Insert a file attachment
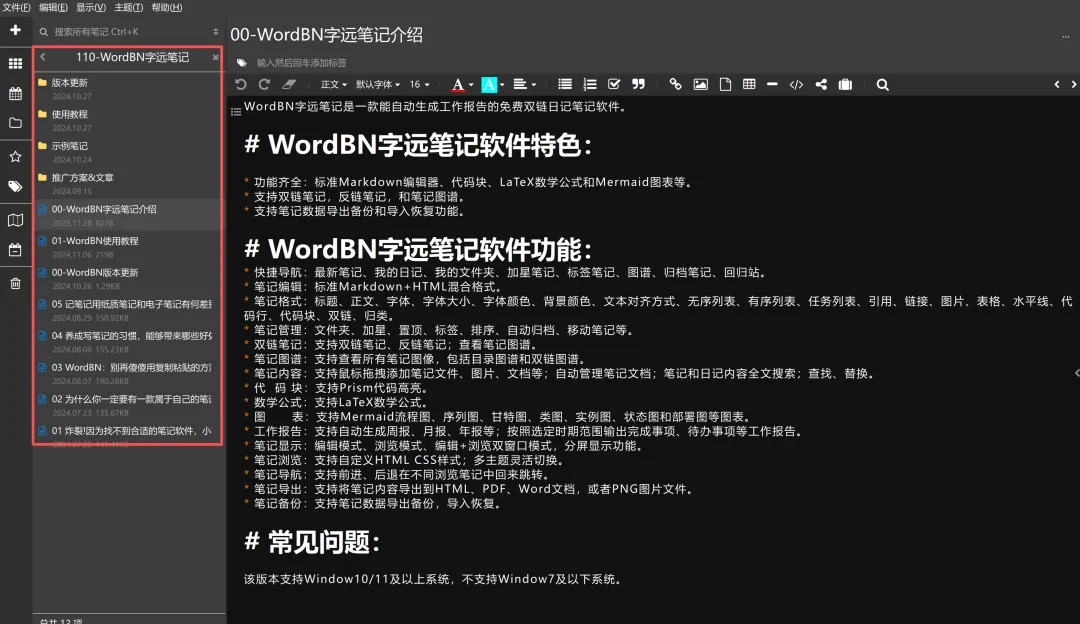1080x624 pixels. pyautogui.click(x=725, y=84)
